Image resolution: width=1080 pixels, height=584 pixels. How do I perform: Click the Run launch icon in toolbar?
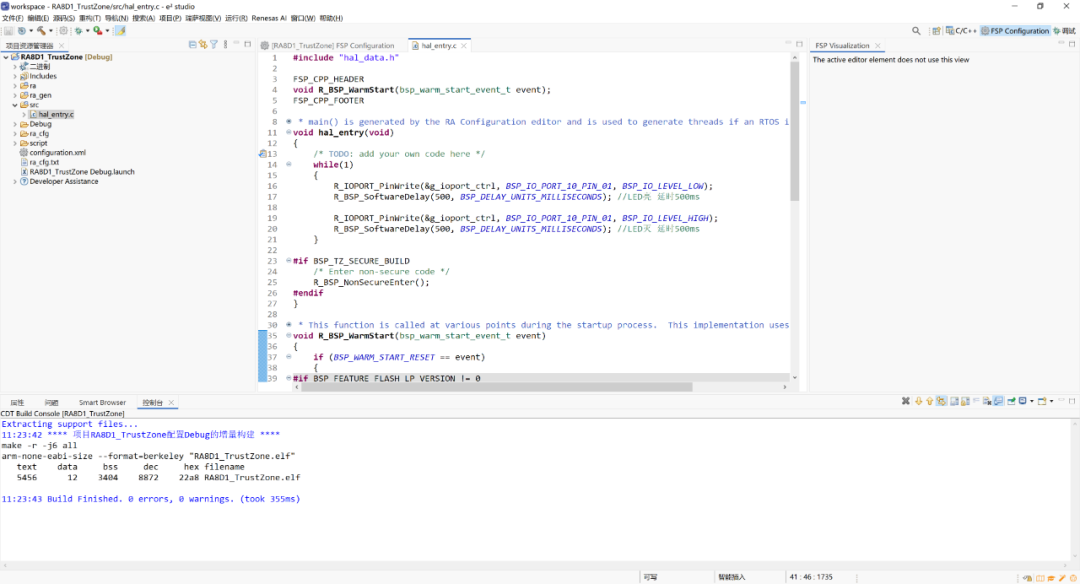tap(98, 30)
